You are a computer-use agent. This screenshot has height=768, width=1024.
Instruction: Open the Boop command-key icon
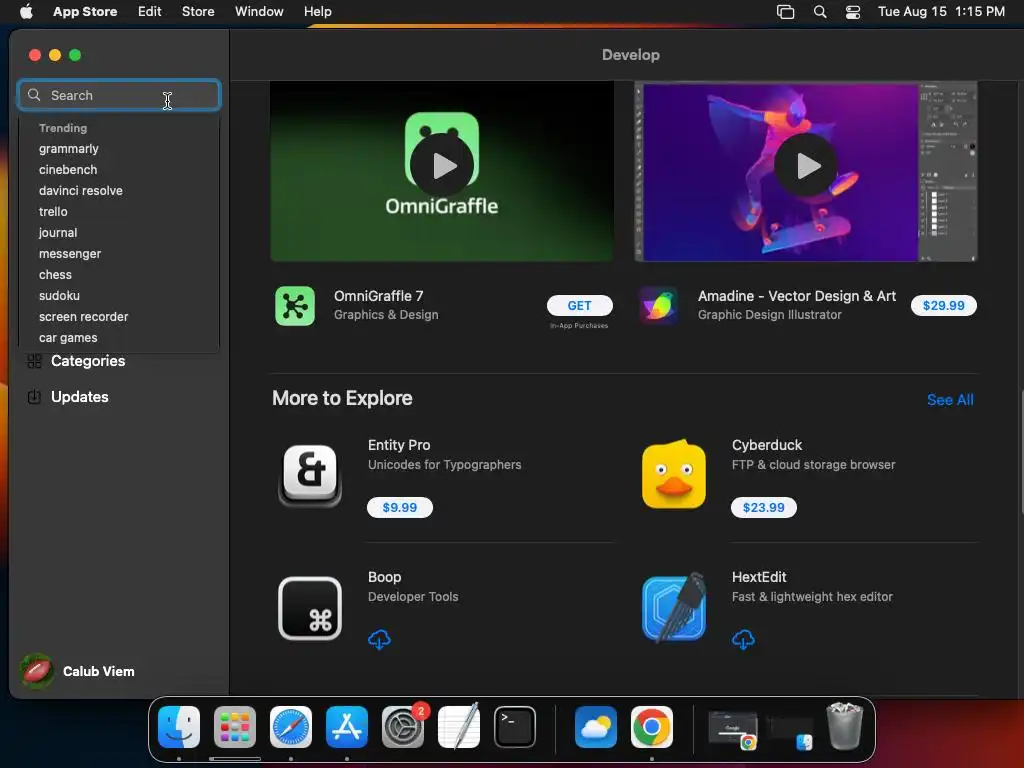tap(310, 608)
